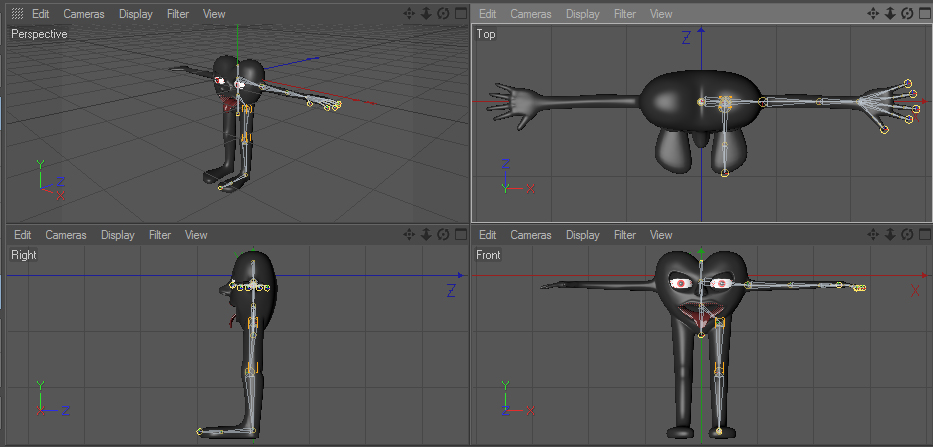933x447 pixels.
Task: Select the green head joint in Front view
Action: click(701, 253)
